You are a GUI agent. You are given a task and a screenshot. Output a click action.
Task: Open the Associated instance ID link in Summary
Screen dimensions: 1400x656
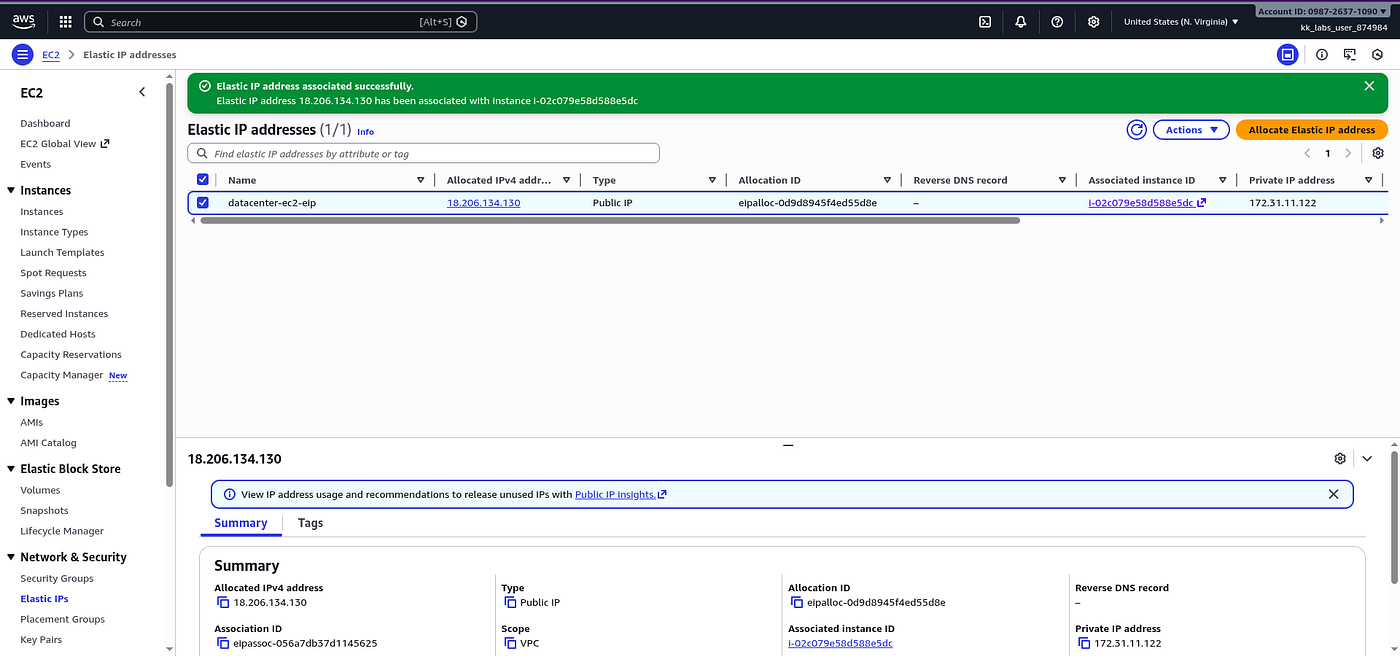pyautogui.click(x=840, y=643)
